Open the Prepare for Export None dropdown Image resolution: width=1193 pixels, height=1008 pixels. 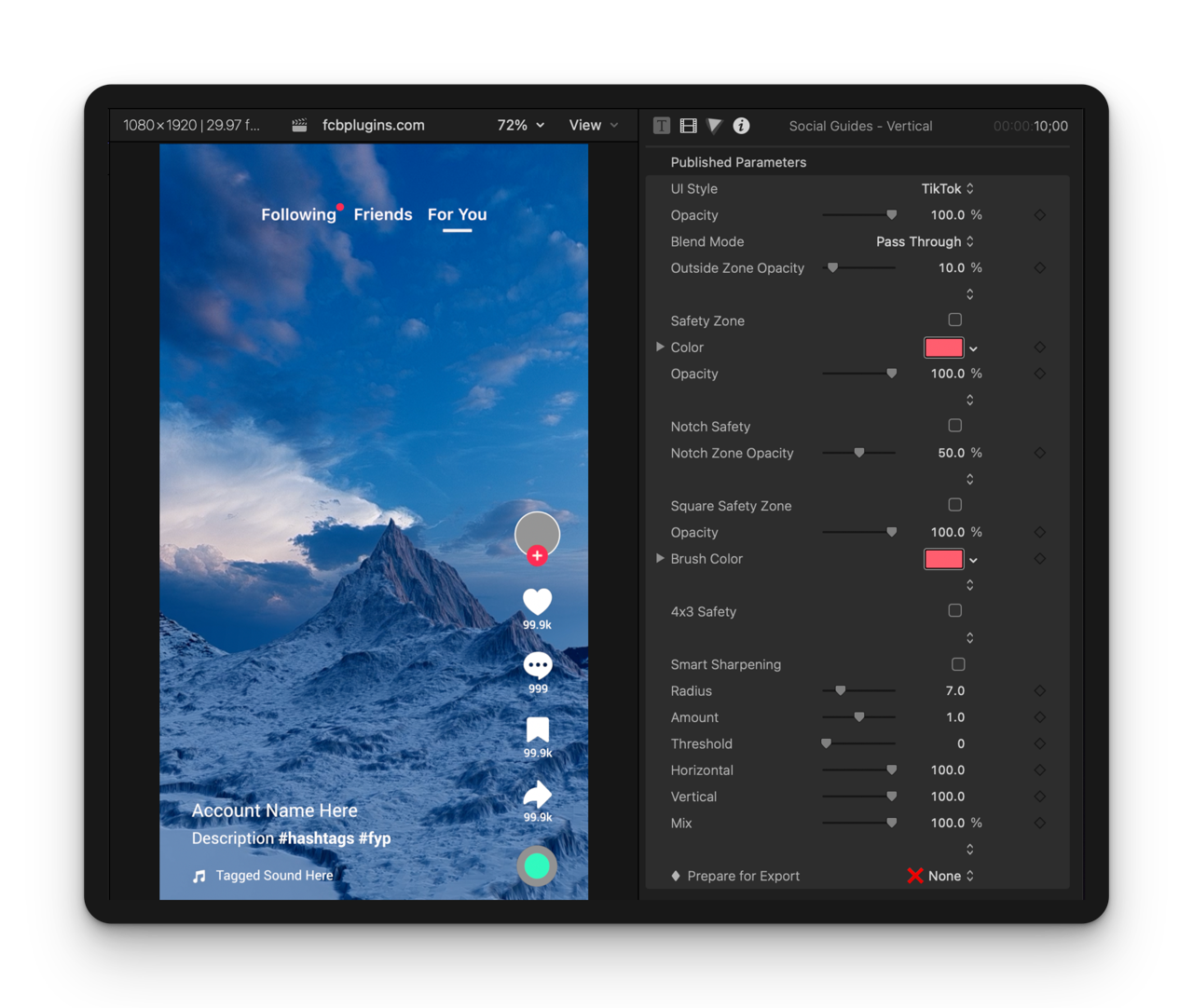[x=951, y=876]
